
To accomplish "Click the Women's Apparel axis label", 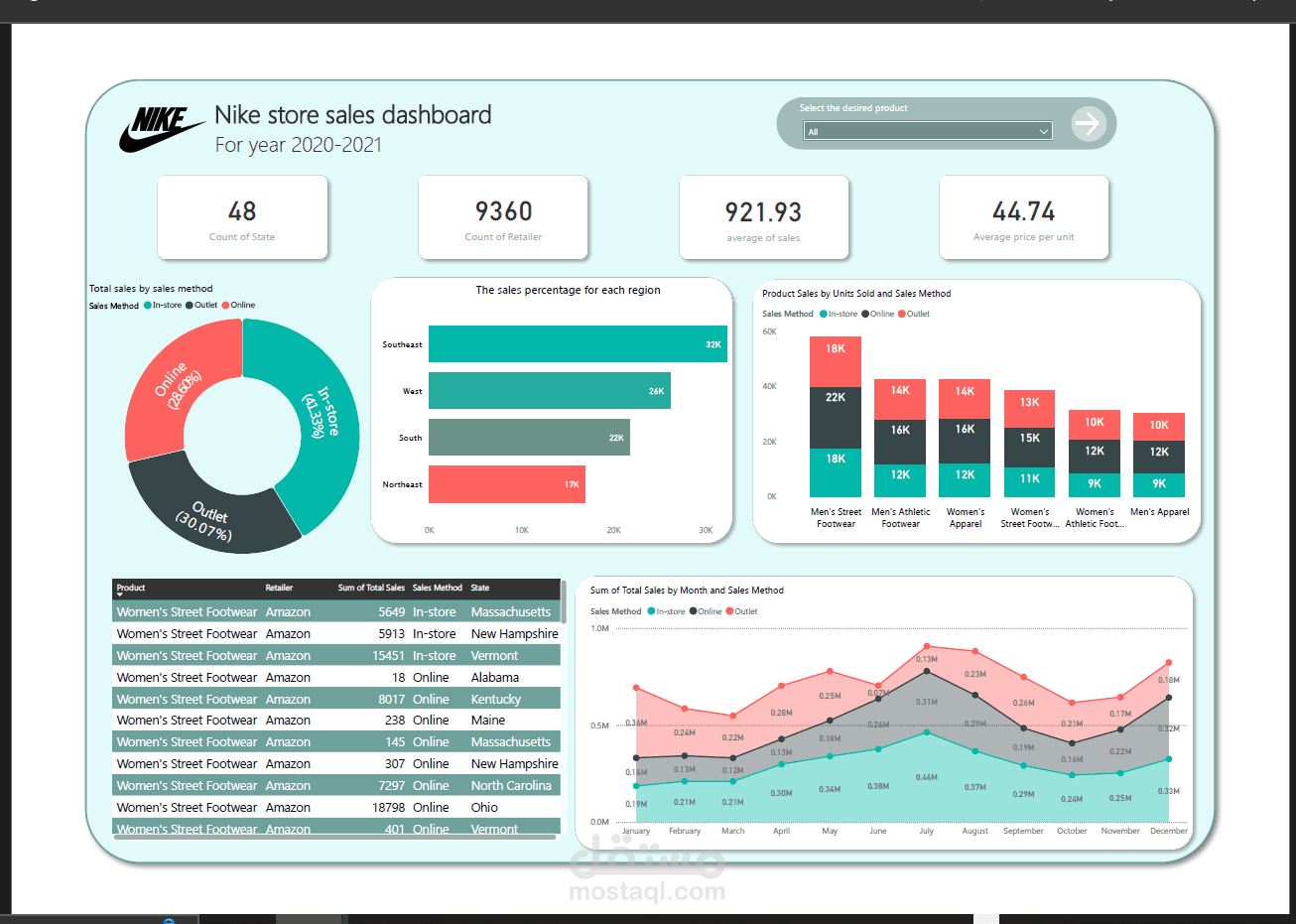I will [x=966, y=518].
